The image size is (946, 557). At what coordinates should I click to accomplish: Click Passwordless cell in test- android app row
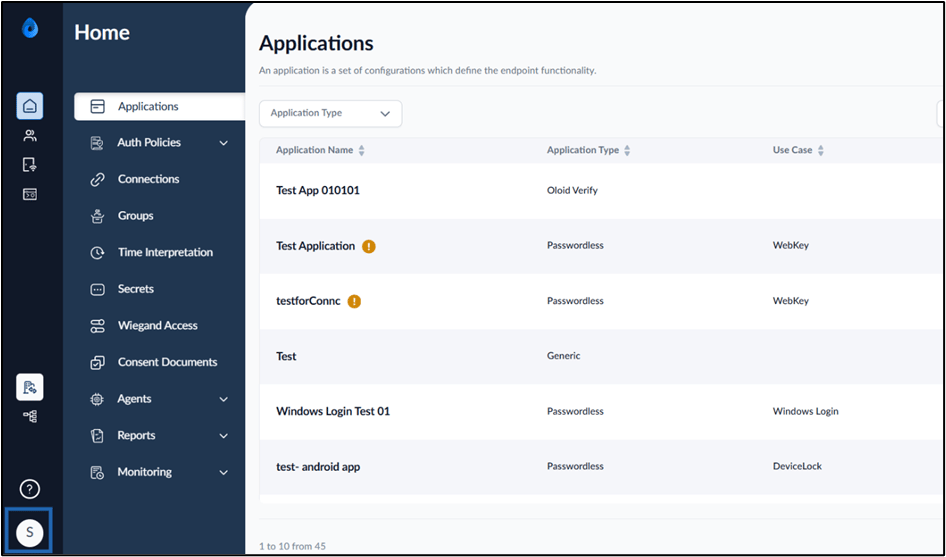coord(576,466)
